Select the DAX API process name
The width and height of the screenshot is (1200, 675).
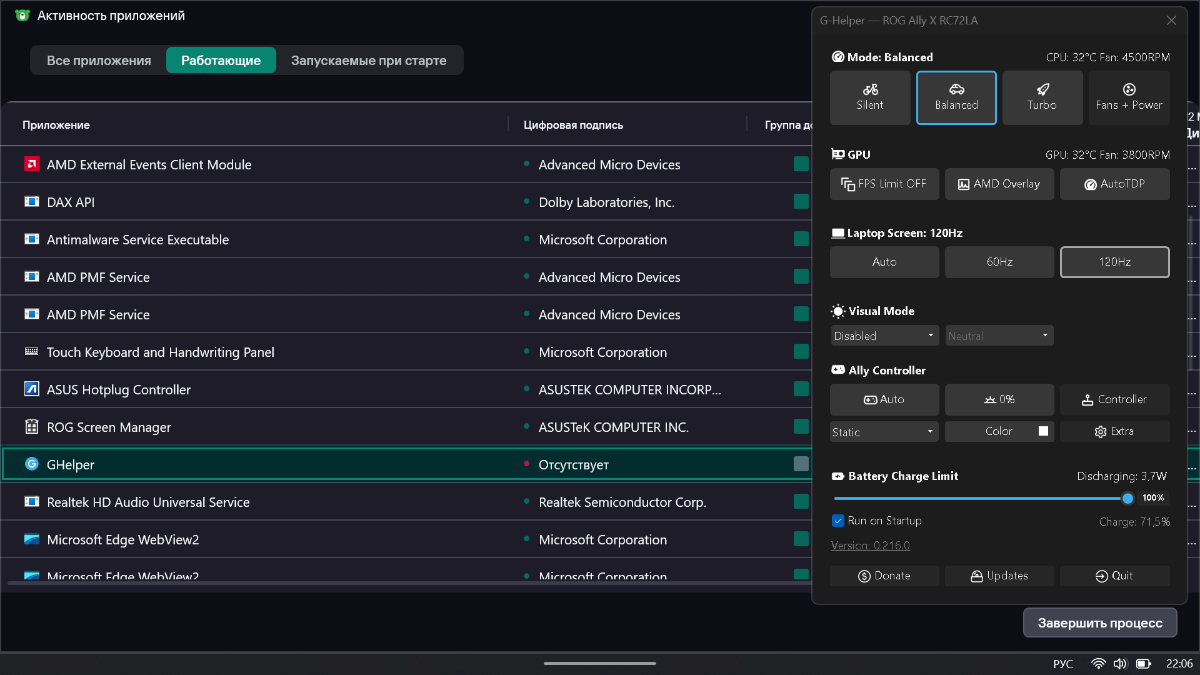coord(71,202)
